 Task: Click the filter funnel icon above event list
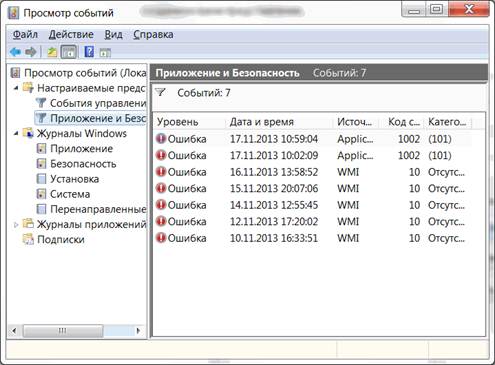tap(161, 92)
